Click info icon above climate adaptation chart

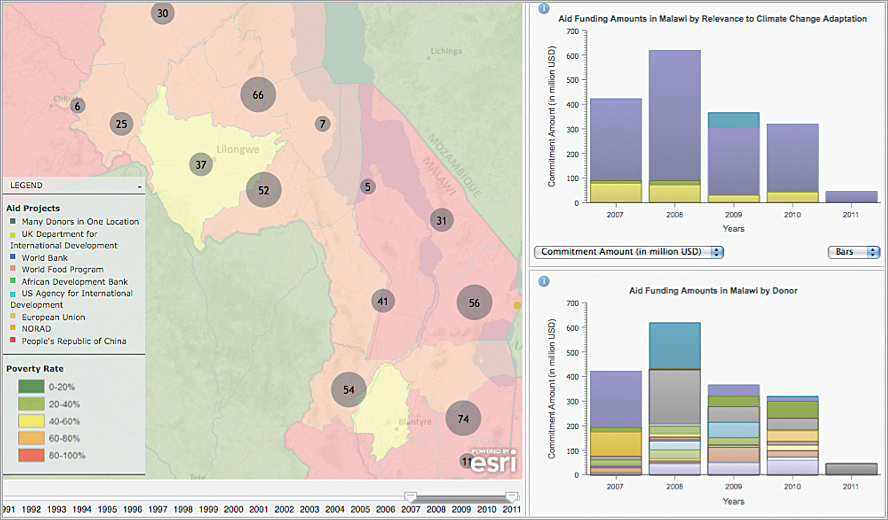click(543, 9)
